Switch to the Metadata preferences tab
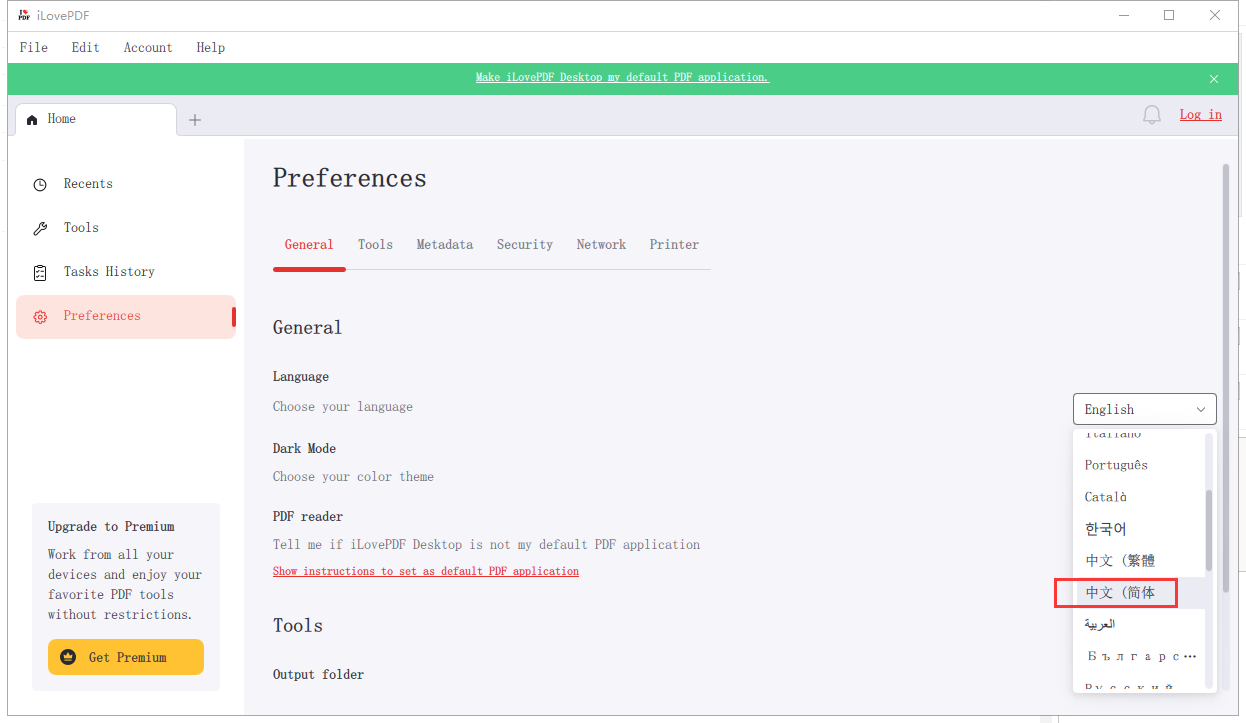 coord(445,245)
